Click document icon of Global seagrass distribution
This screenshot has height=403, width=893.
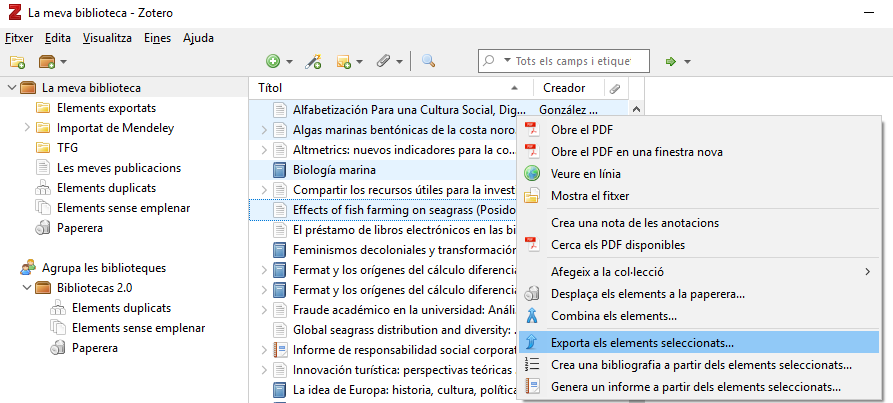279,330
